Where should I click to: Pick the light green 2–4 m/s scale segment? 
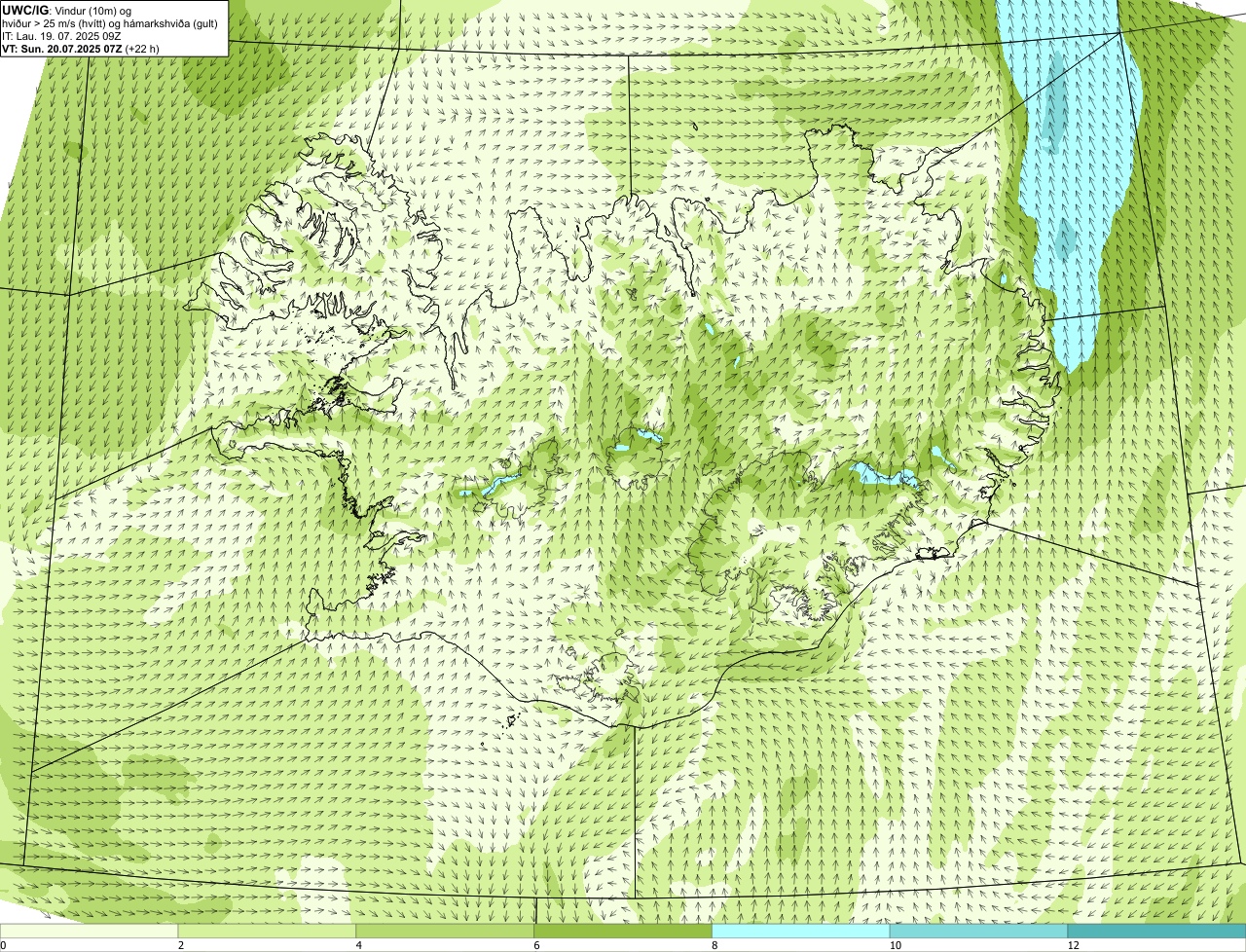tap(268, 931)
